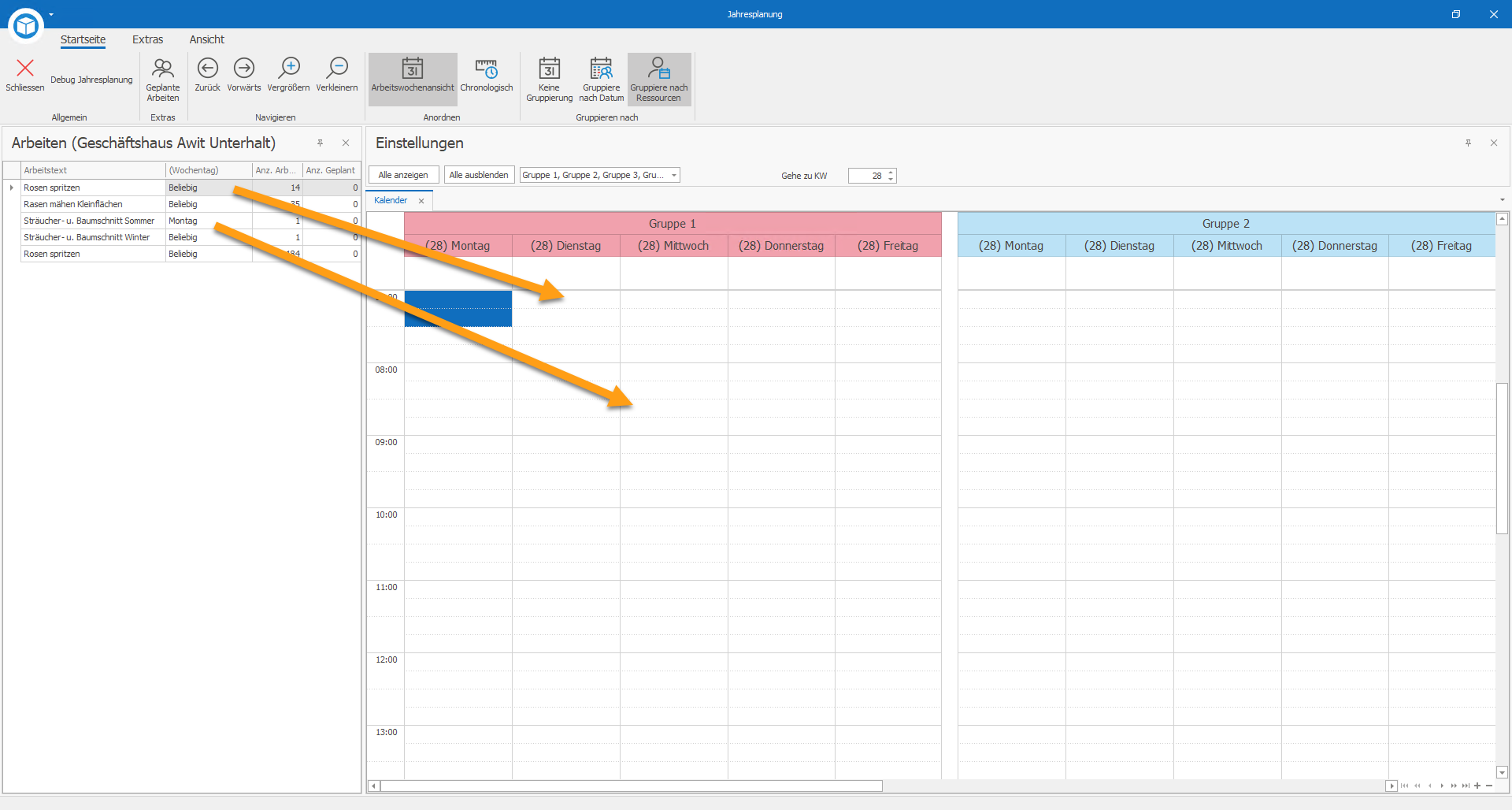The height and width of the screenshot is (810, 1512).
Task: Decrease visible resources with minus icon
Action: [x=1489, y=786]
